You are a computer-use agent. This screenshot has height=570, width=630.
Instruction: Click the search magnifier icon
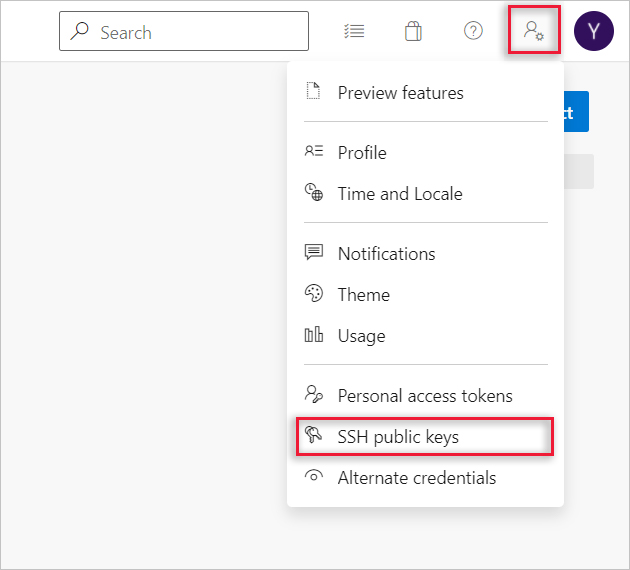[x=80, y=32]
